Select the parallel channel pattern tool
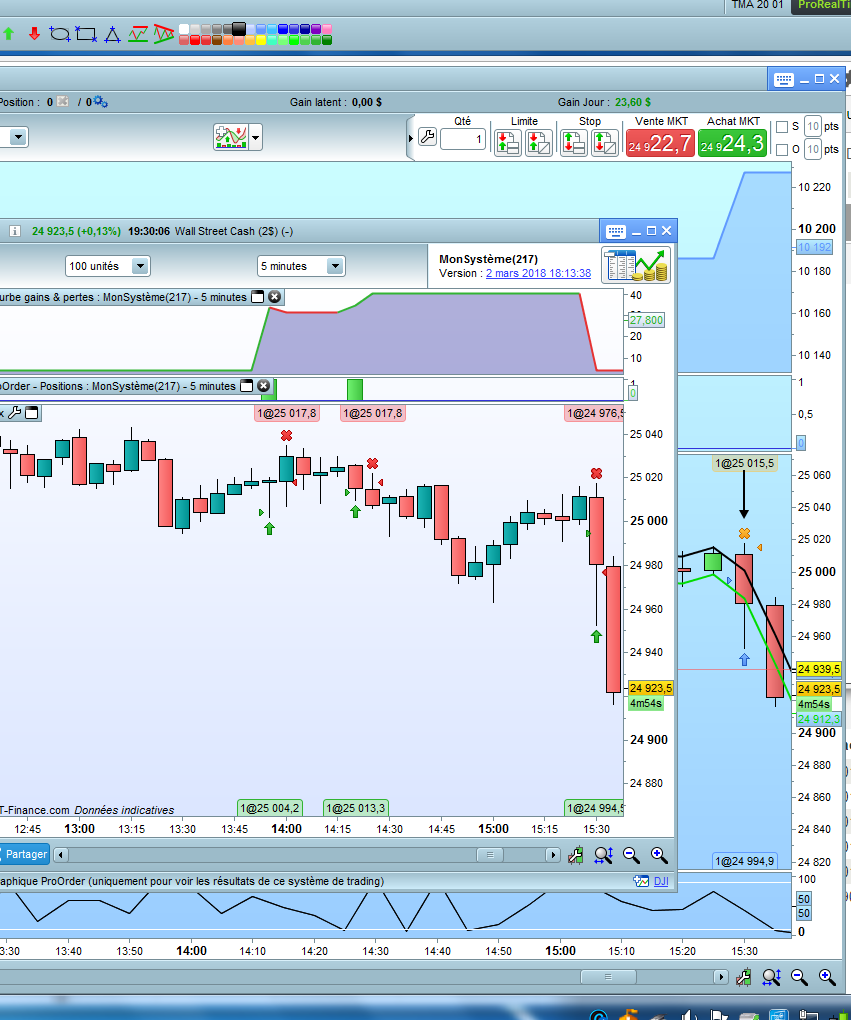Screen dimensions: 851x1020 [138, 34]
